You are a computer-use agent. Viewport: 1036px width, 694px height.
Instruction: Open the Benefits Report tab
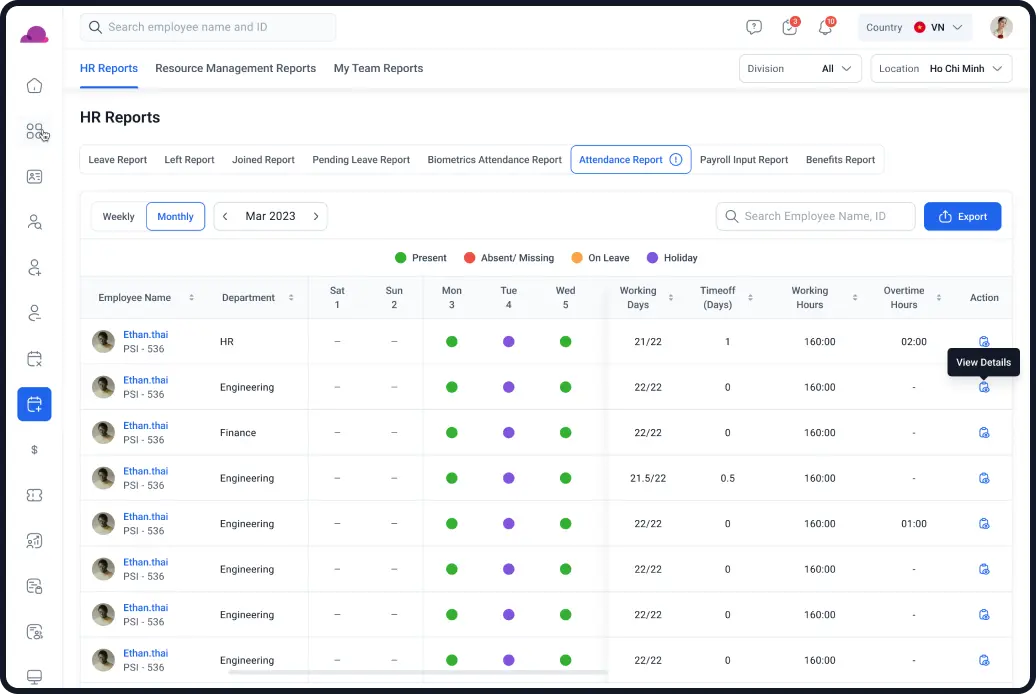840,159
